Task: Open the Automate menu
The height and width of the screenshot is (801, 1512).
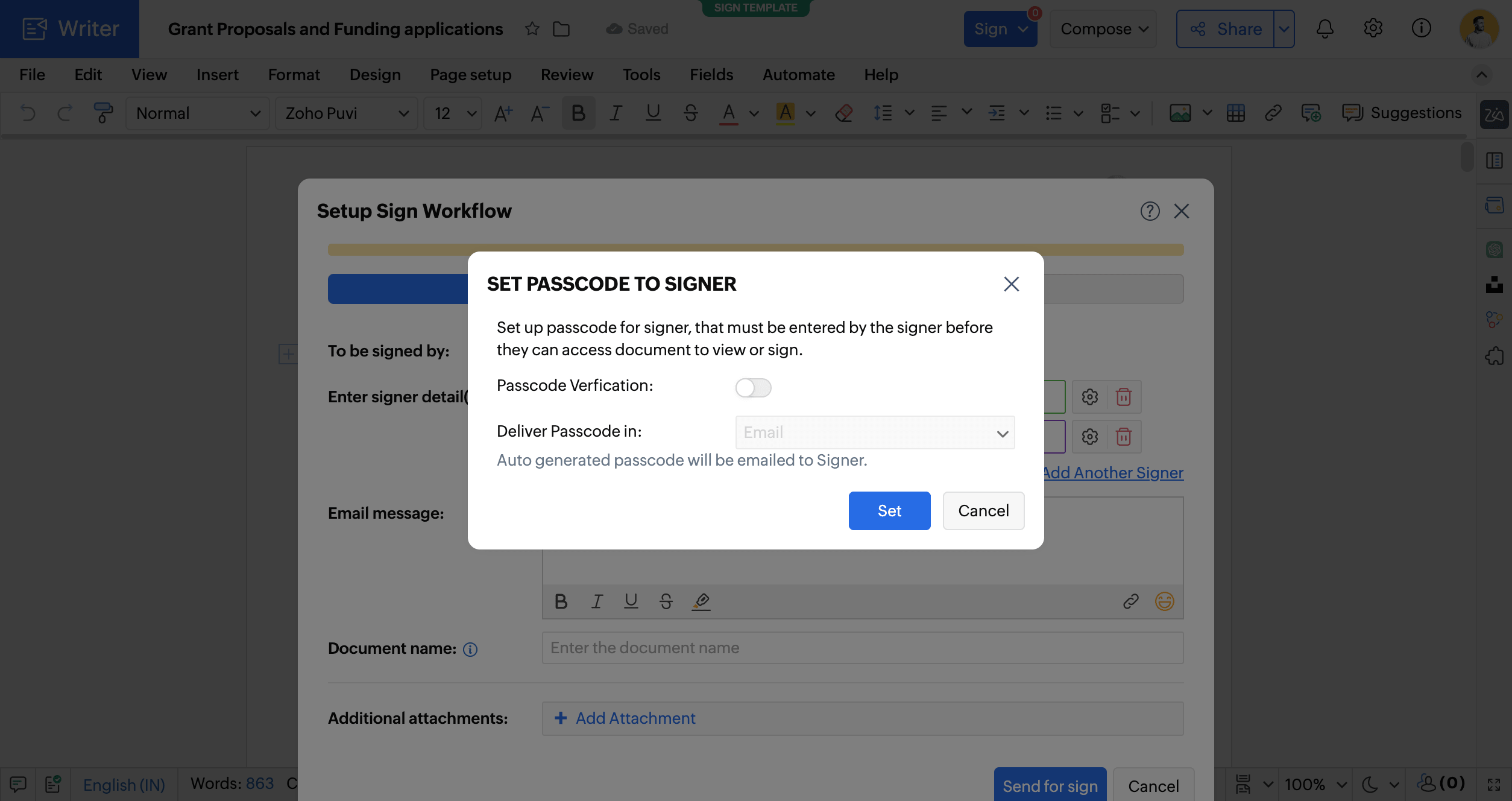Action: click(x=799, y=74)
